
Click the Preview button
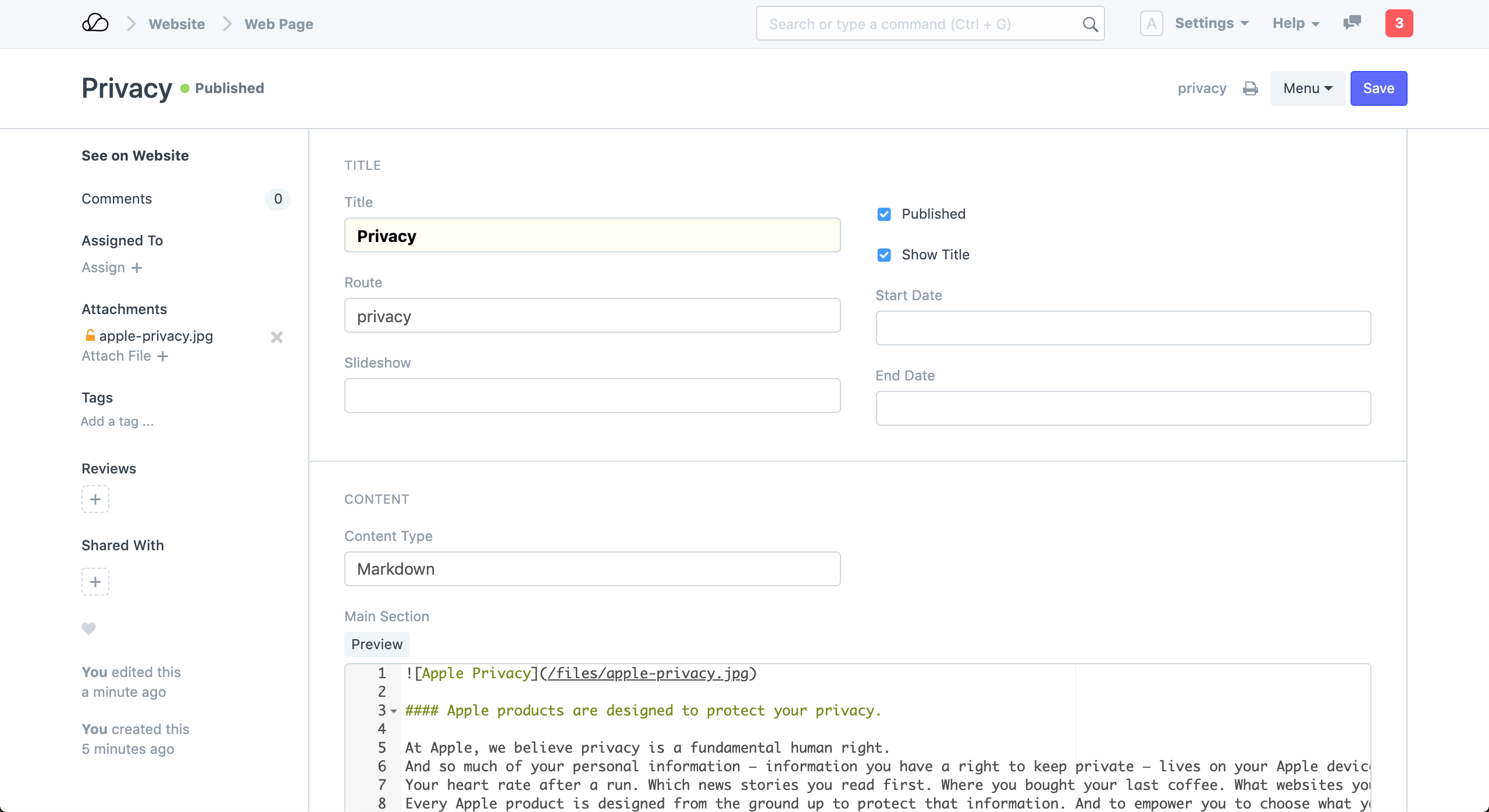[377, 644]
